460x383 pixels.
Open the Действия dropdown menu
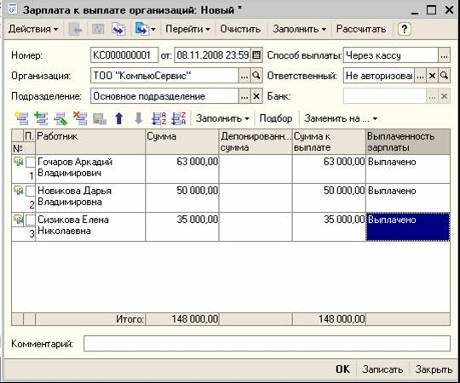(x=33, y=29)
